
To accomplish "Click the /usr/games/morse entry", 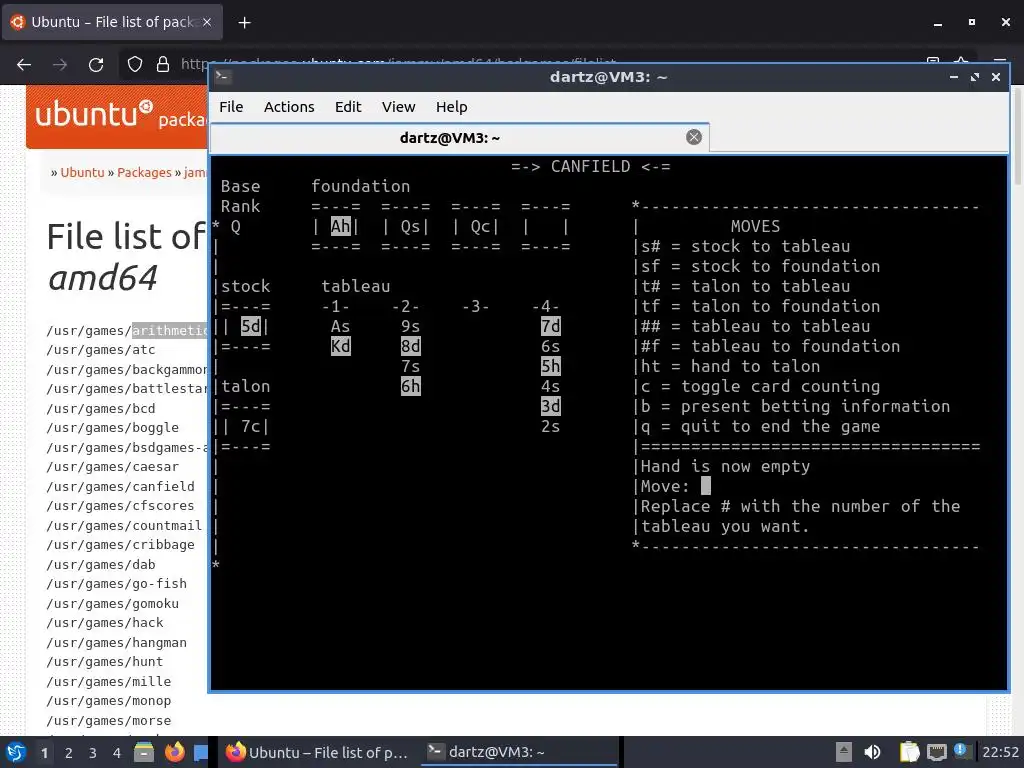I will point(108,720).
